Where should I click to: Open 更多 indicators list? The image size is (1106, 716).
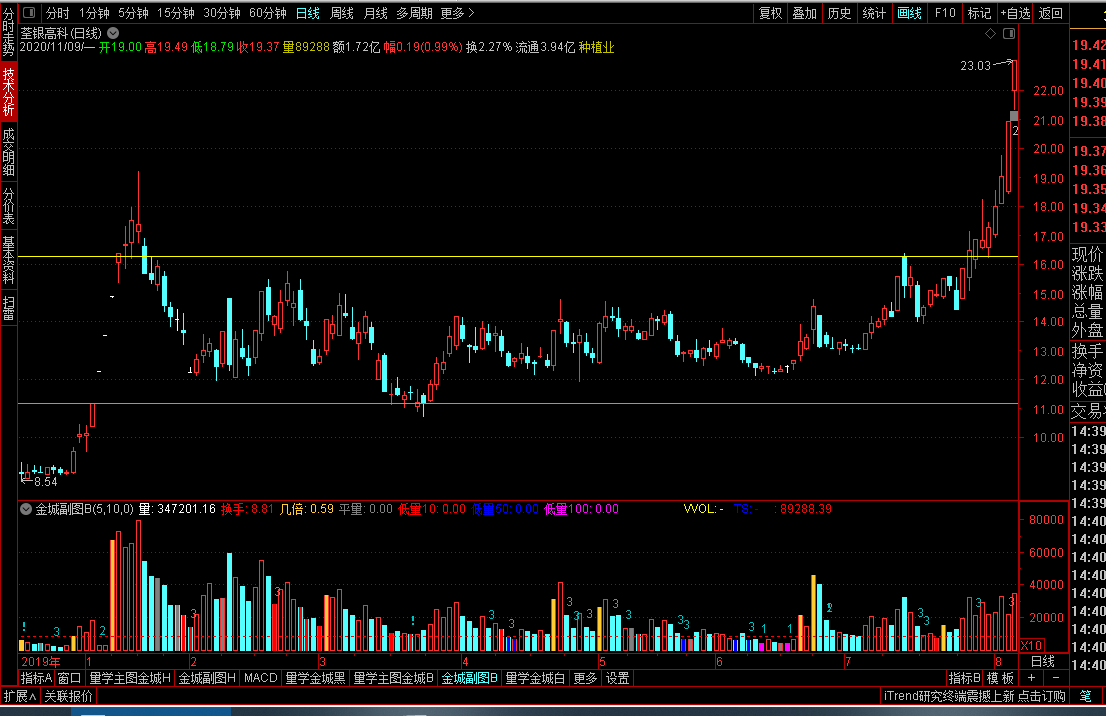click(x=585, y=679)
